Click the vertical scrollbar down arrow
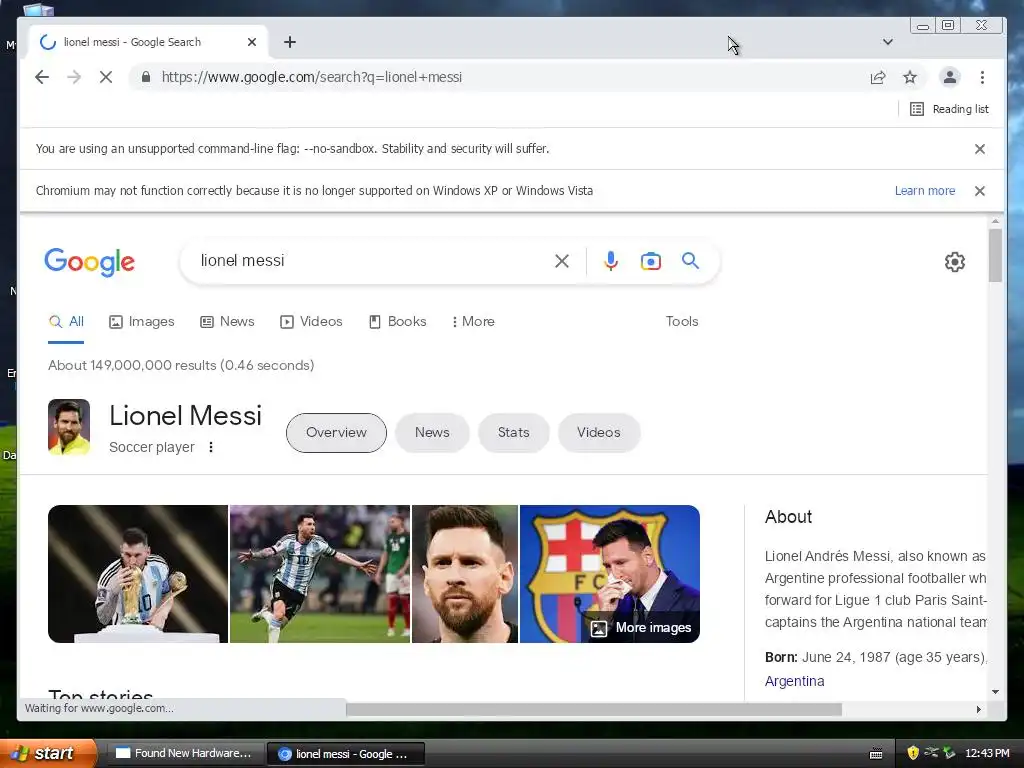This screenshot has height=768, width=1024. point(995,692)
